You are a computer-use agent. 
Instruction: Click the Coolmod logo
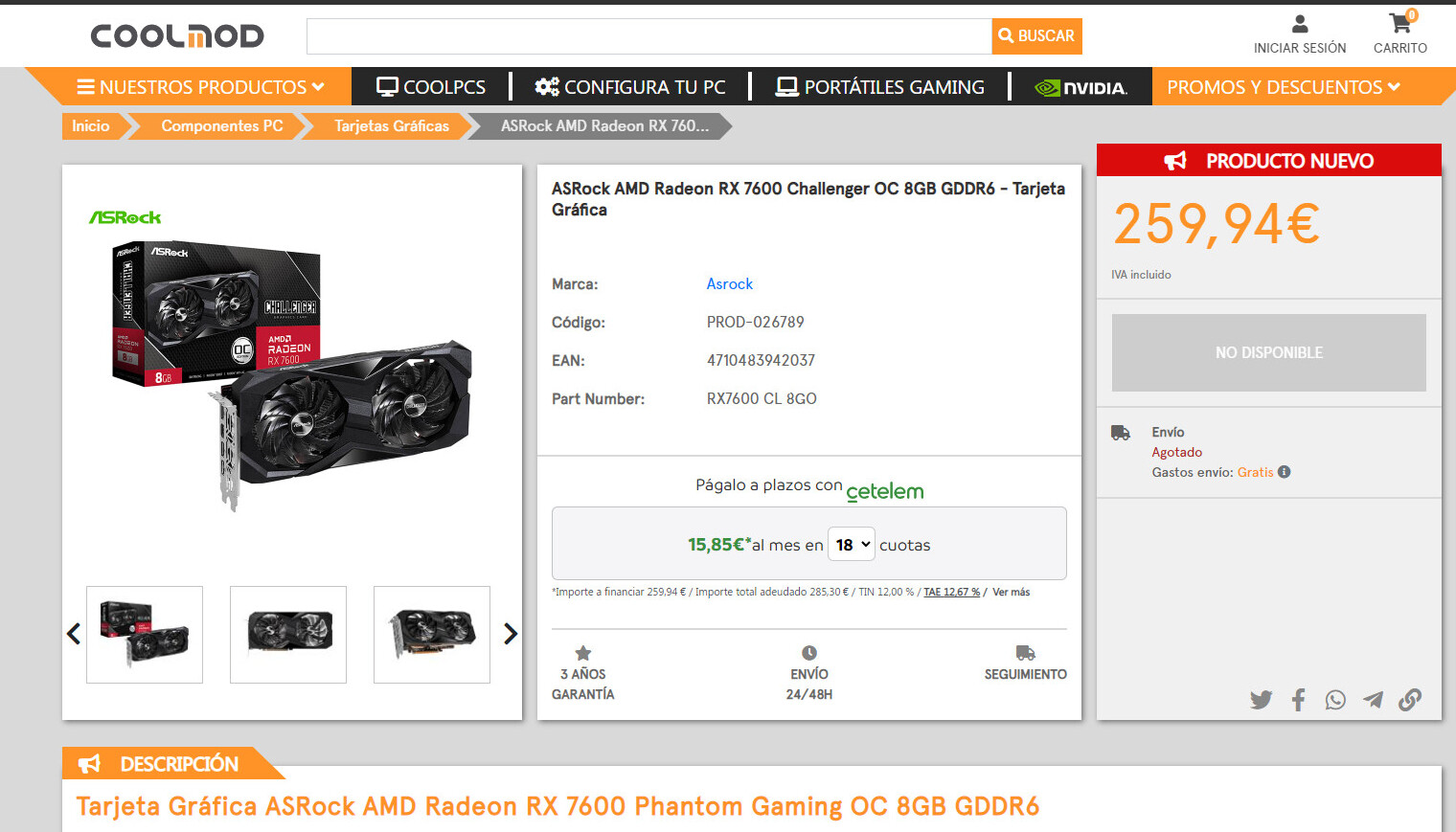tap(177, 36)
